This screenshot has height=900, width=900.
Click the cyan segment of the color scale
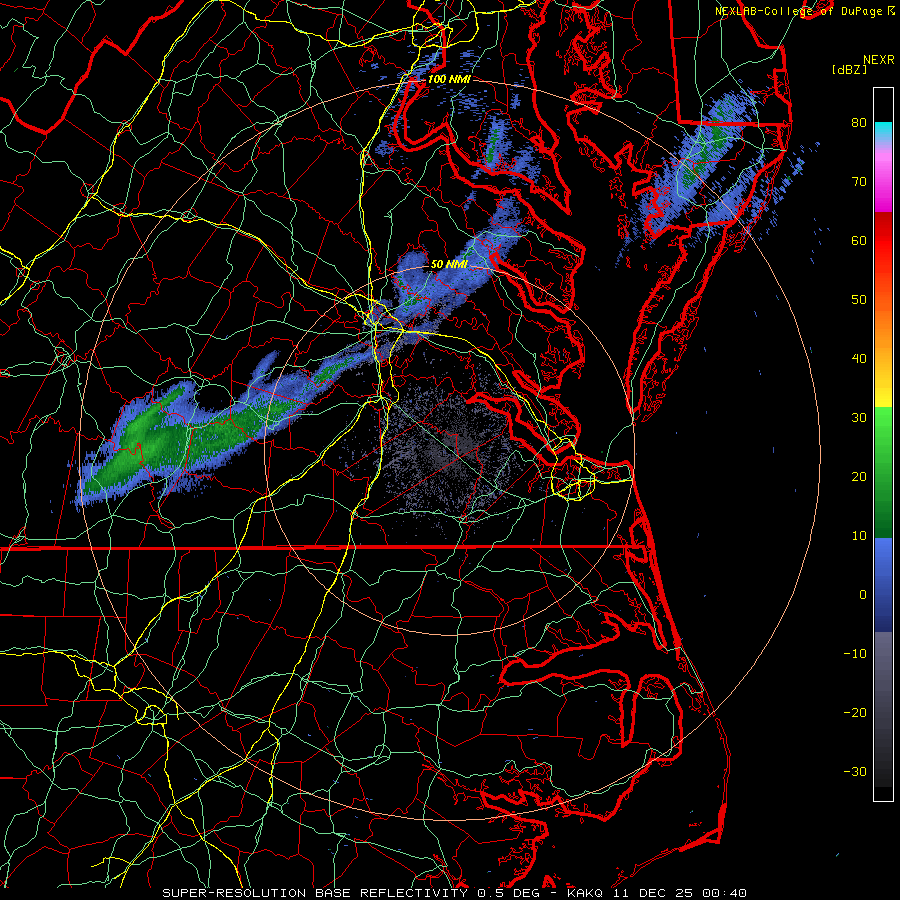click(x=883, y=132)
